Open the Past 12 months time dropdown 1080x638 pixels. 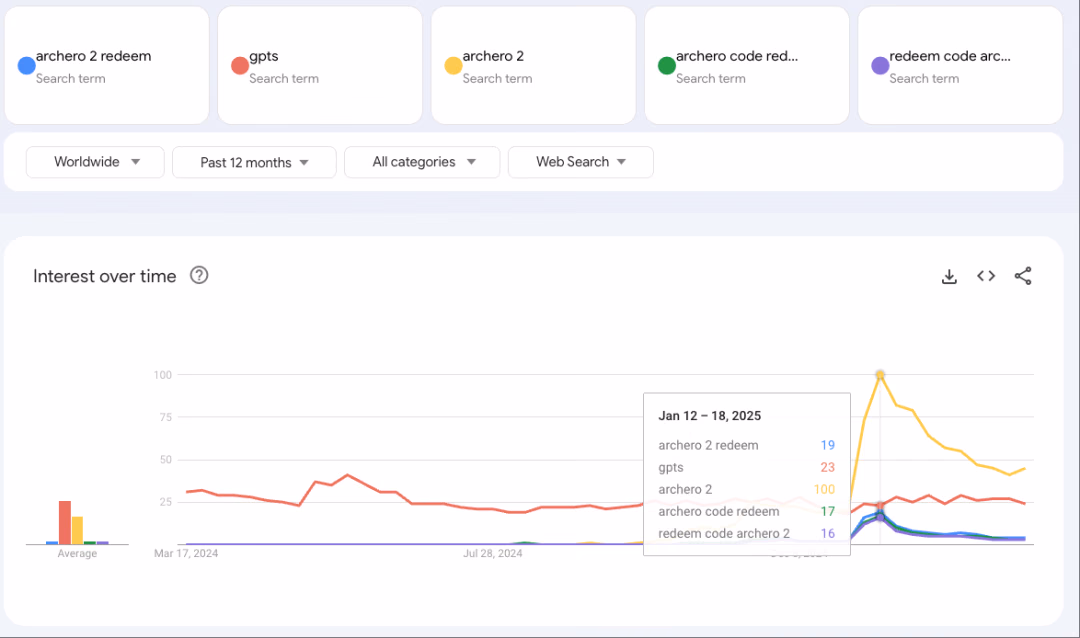pos(254,162)
